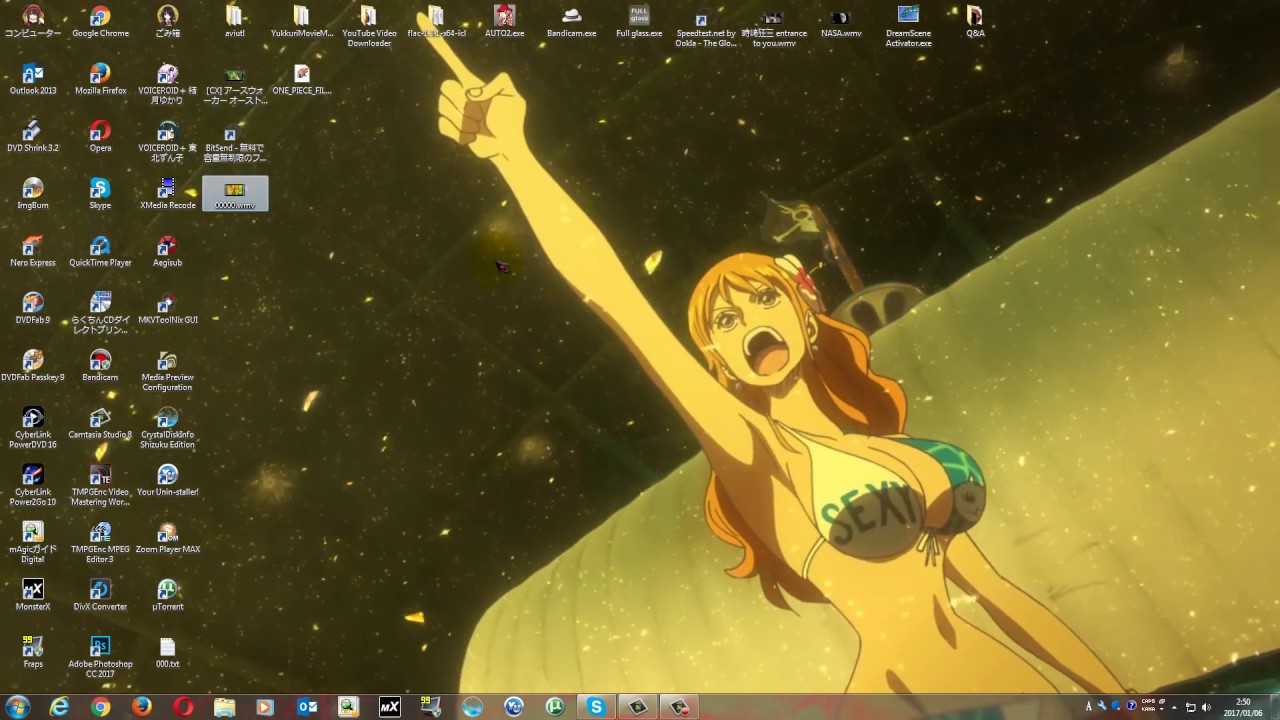Image resolution: width=1280 pixels, height=720 pixels.
Task: Select the ONE_PIECE_FIL... desktop file
Action: (302, 79)
